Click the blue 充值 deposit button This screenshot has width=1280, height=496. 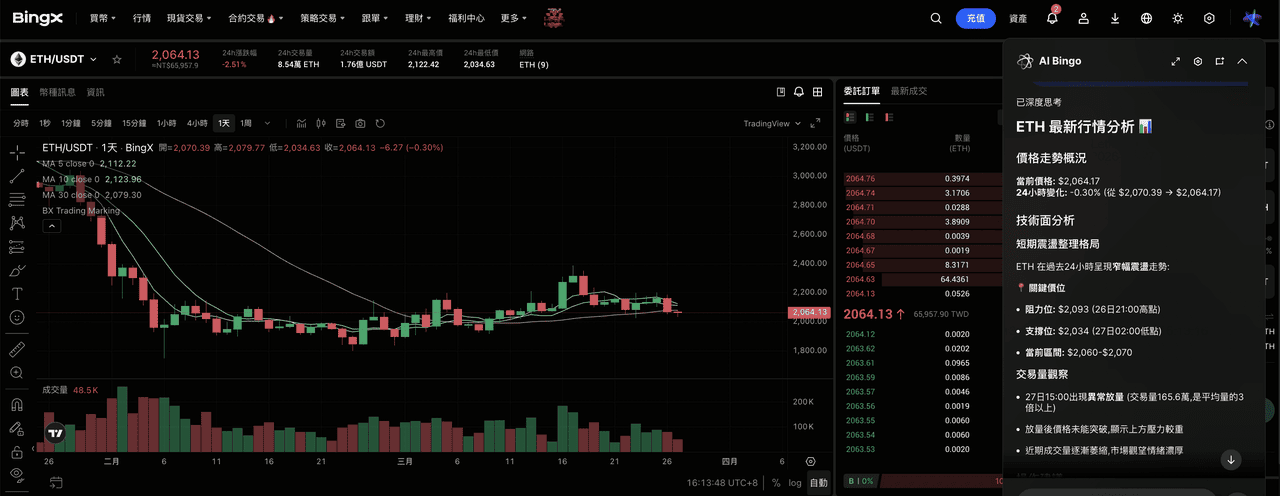(976, 18)
